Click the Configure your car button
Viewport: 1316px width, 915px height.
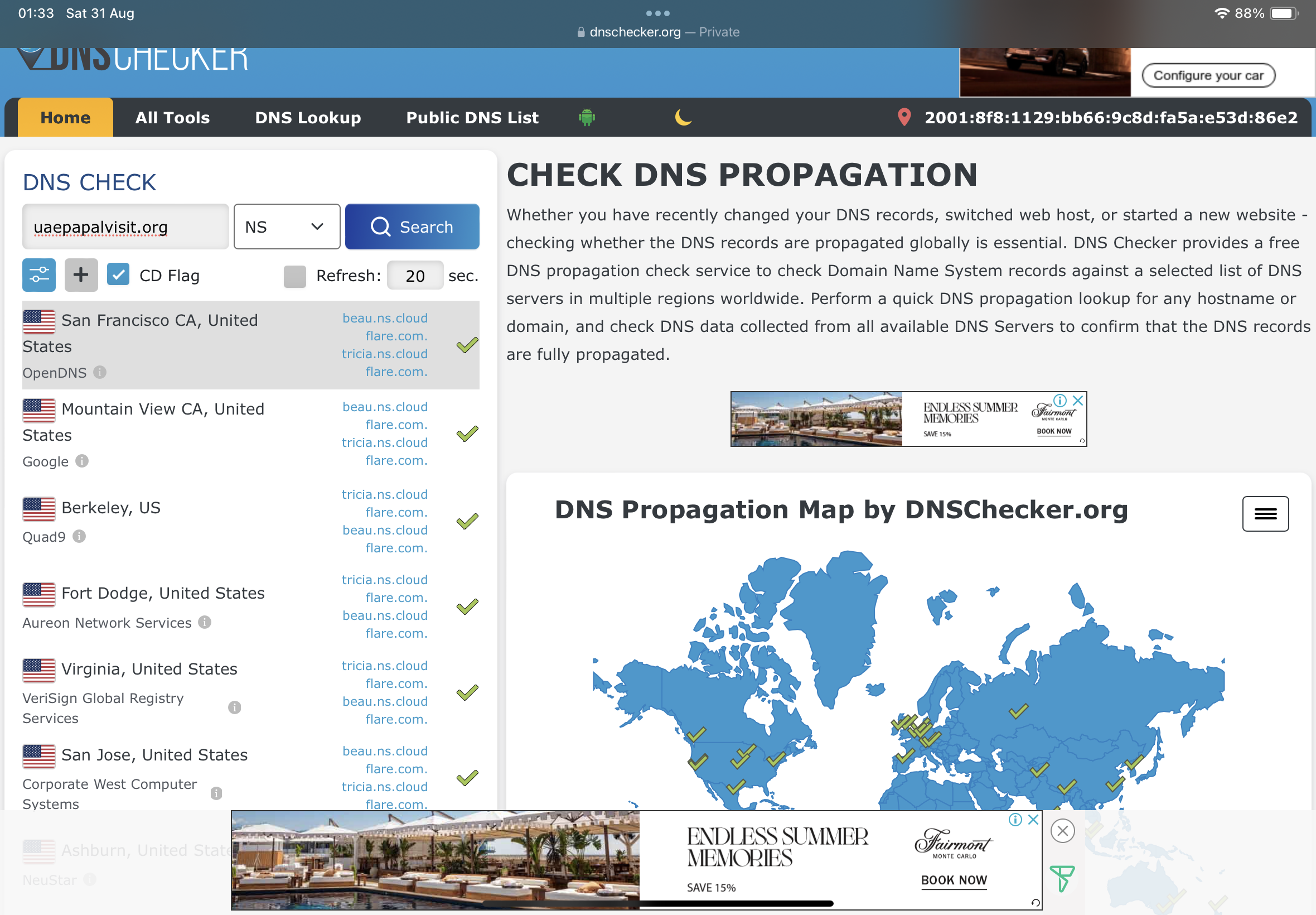pyautogui.click(x=1208, y=76)
